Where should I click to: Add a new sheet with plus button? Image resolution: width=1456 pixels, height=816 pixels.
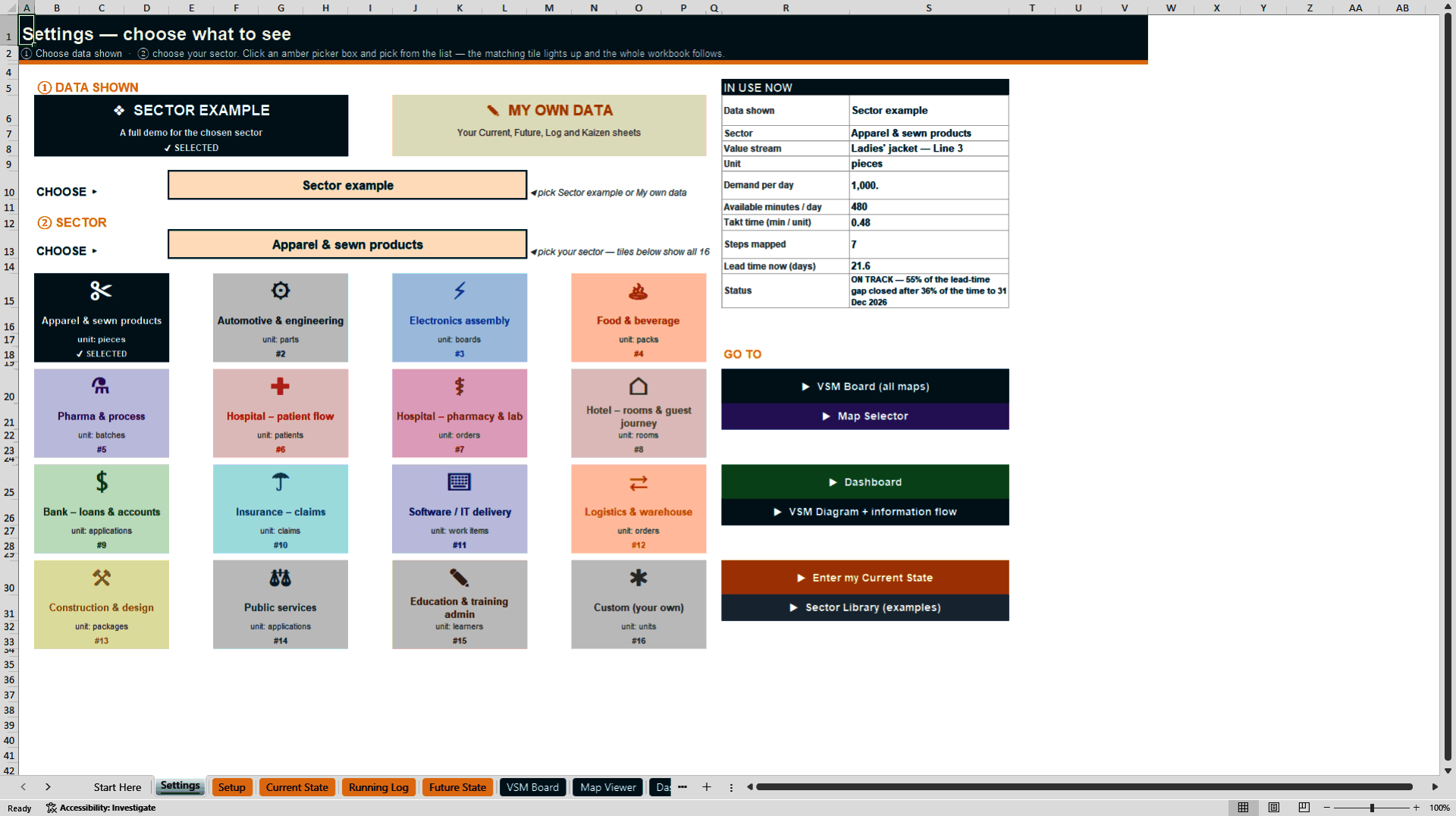707,787
